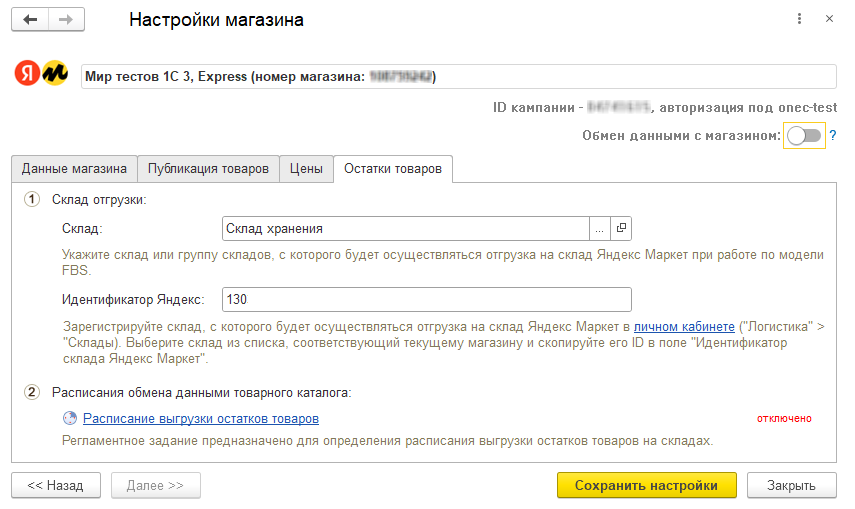This screenshot has width=855, height=509.
Task: Click the Склад field containing Склад хранения
Action: tap(405, 229)
